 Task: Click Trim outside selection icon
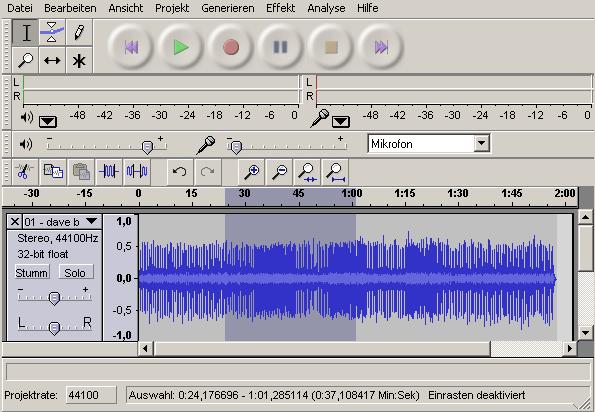coord(109,172)
